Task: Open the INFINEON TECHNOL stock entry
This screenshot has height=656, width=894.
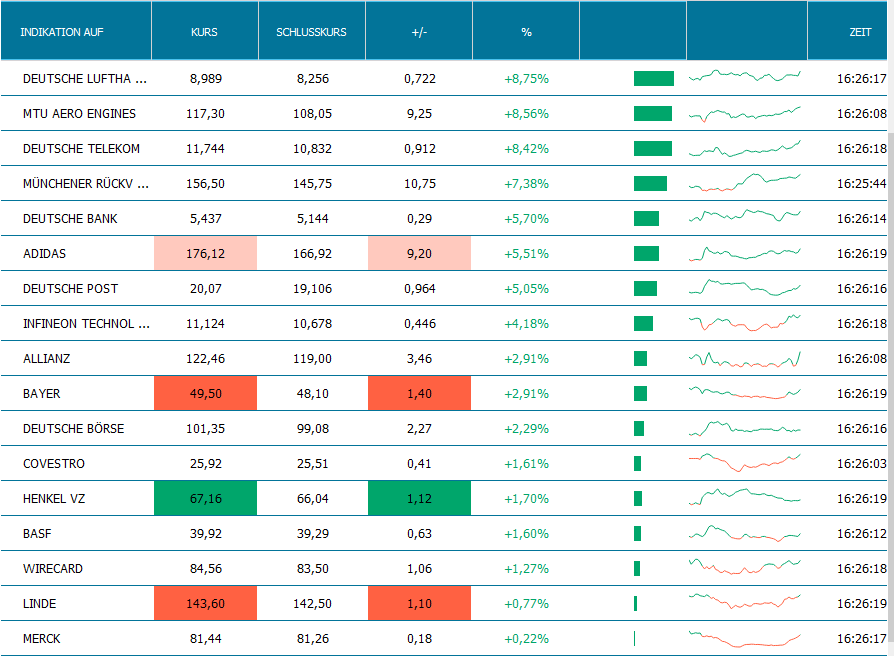Action: point(86,324)
